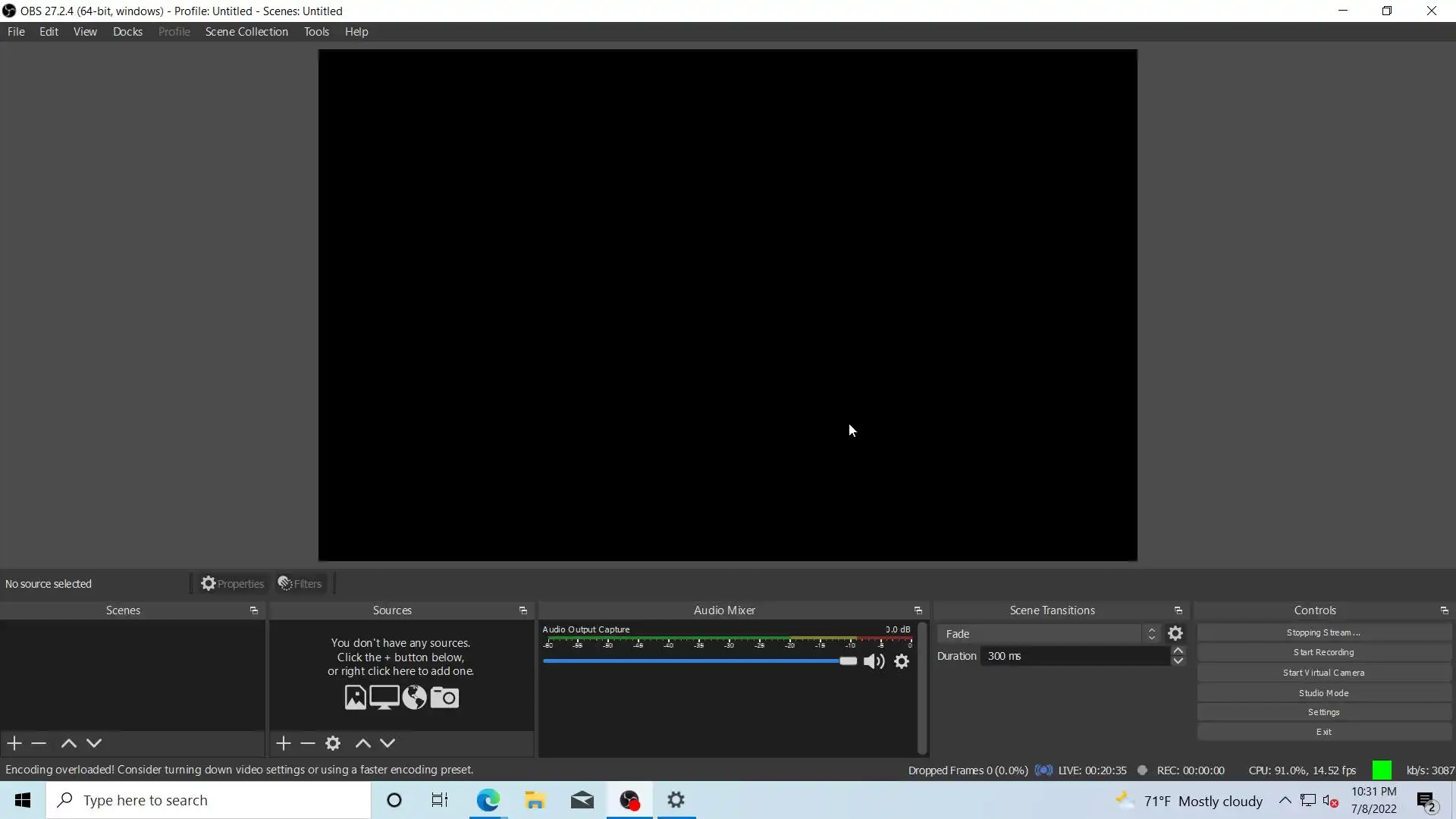Move scene down with arrow icon
The height and width of the screenshot is (819, 1456).
(94, 743)
